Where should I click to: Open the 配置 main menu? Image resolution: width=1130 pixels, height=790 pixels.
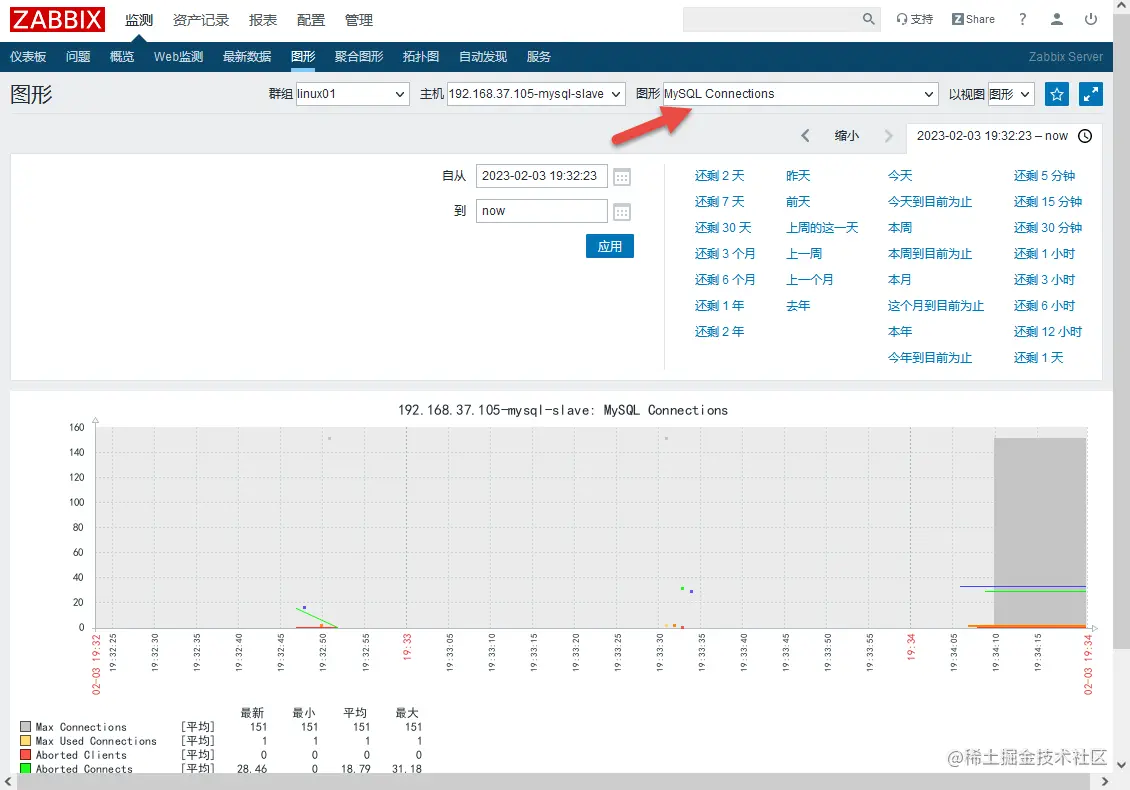(x=311, y=20)
